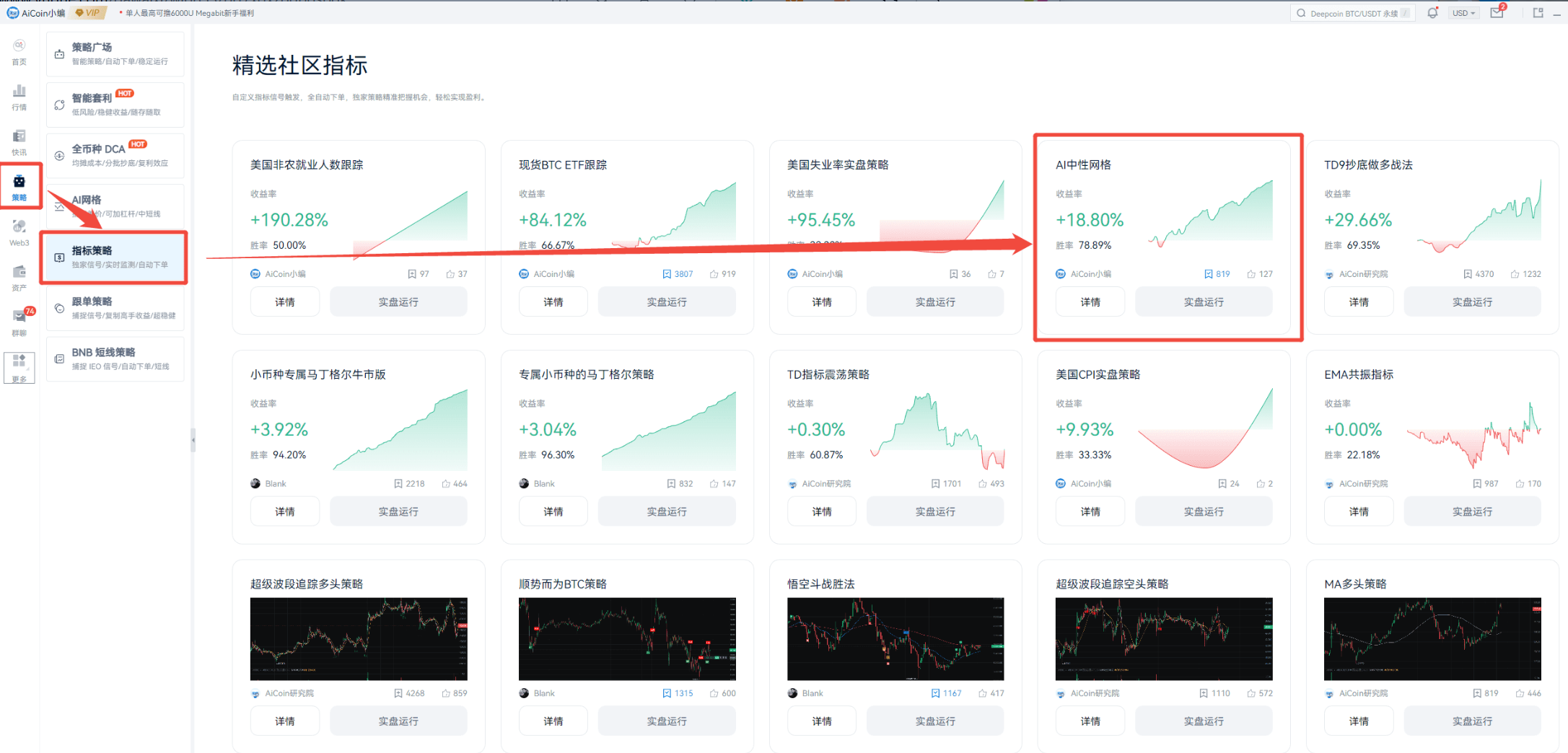The width and height of the screenshot is (1568, 753).
Task: Select the 指标策略 menu item
Action: 115,257
